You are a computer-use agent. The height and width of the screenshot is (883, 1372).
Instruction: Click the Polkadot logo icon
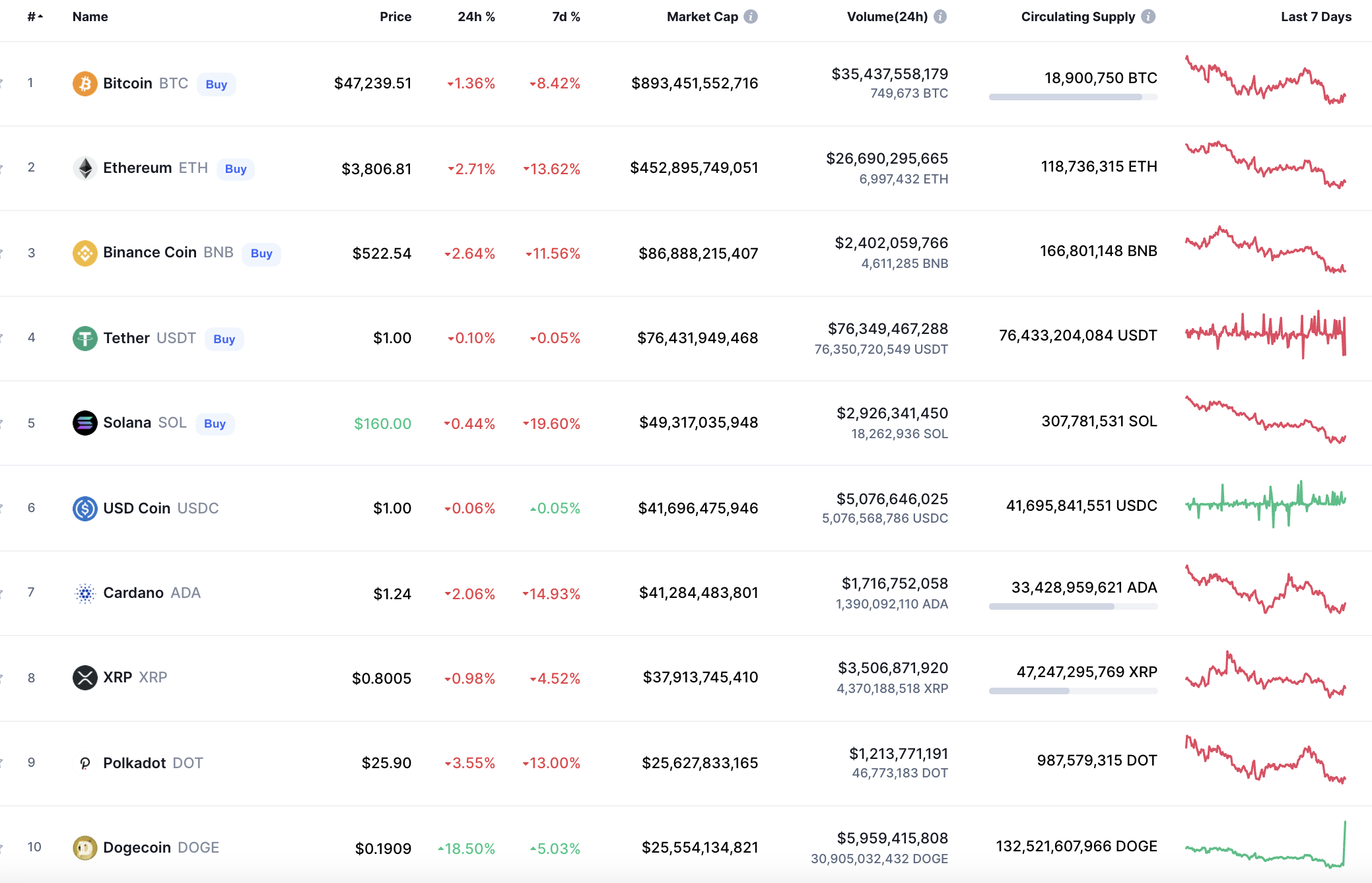85,763
